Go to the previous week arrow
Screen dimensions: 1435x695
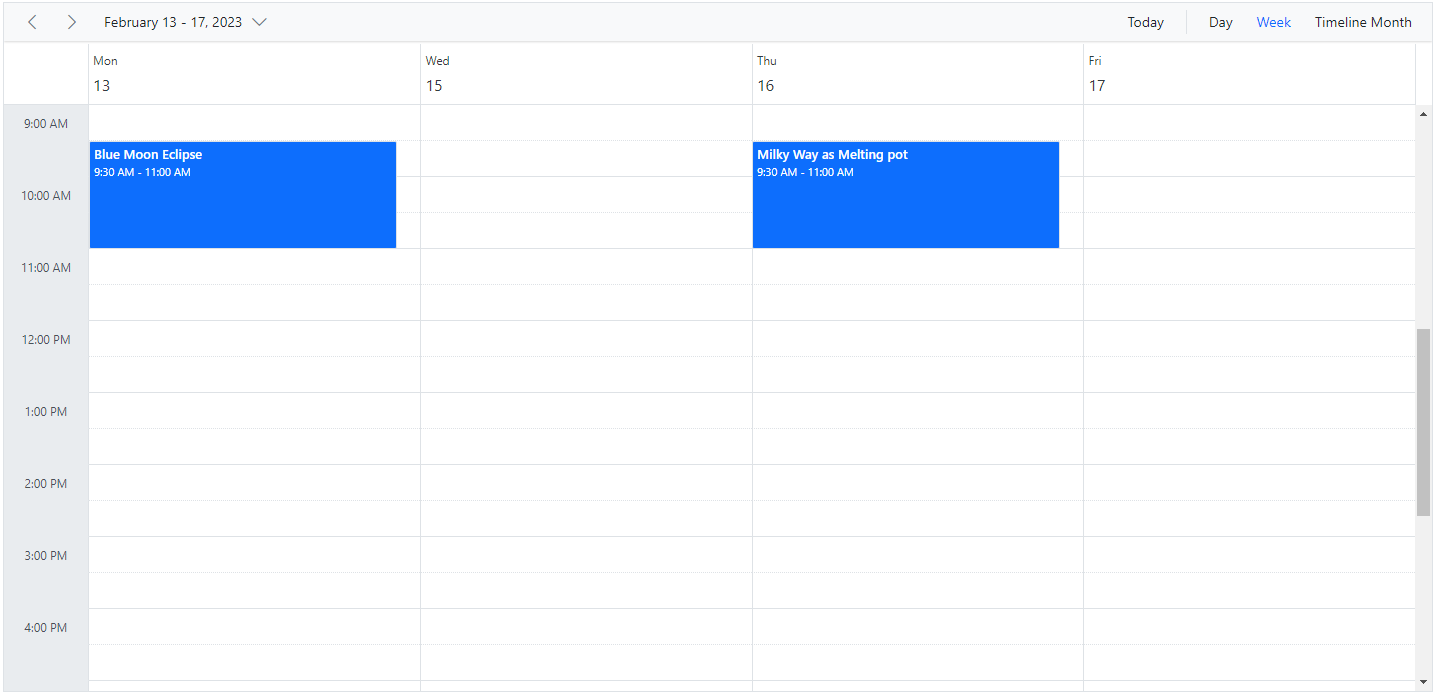tap(32, 22)
